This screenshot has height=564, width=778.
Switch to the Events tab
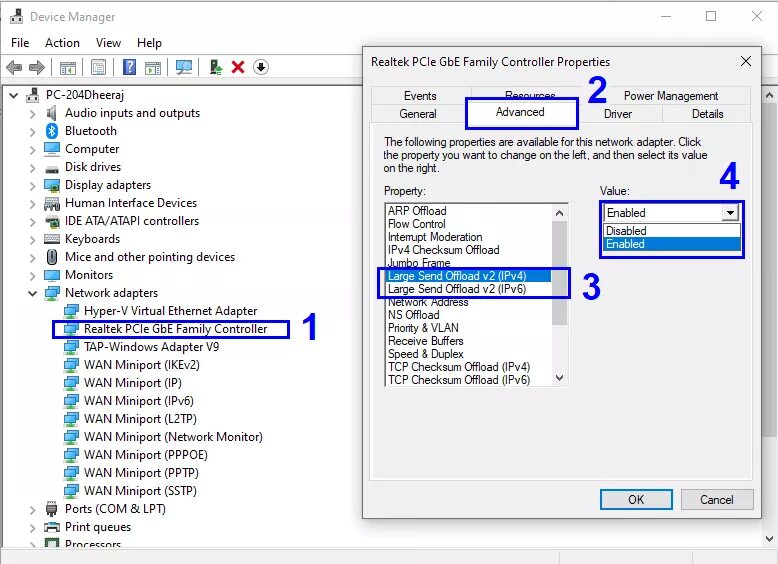click(x=420, y=96)
